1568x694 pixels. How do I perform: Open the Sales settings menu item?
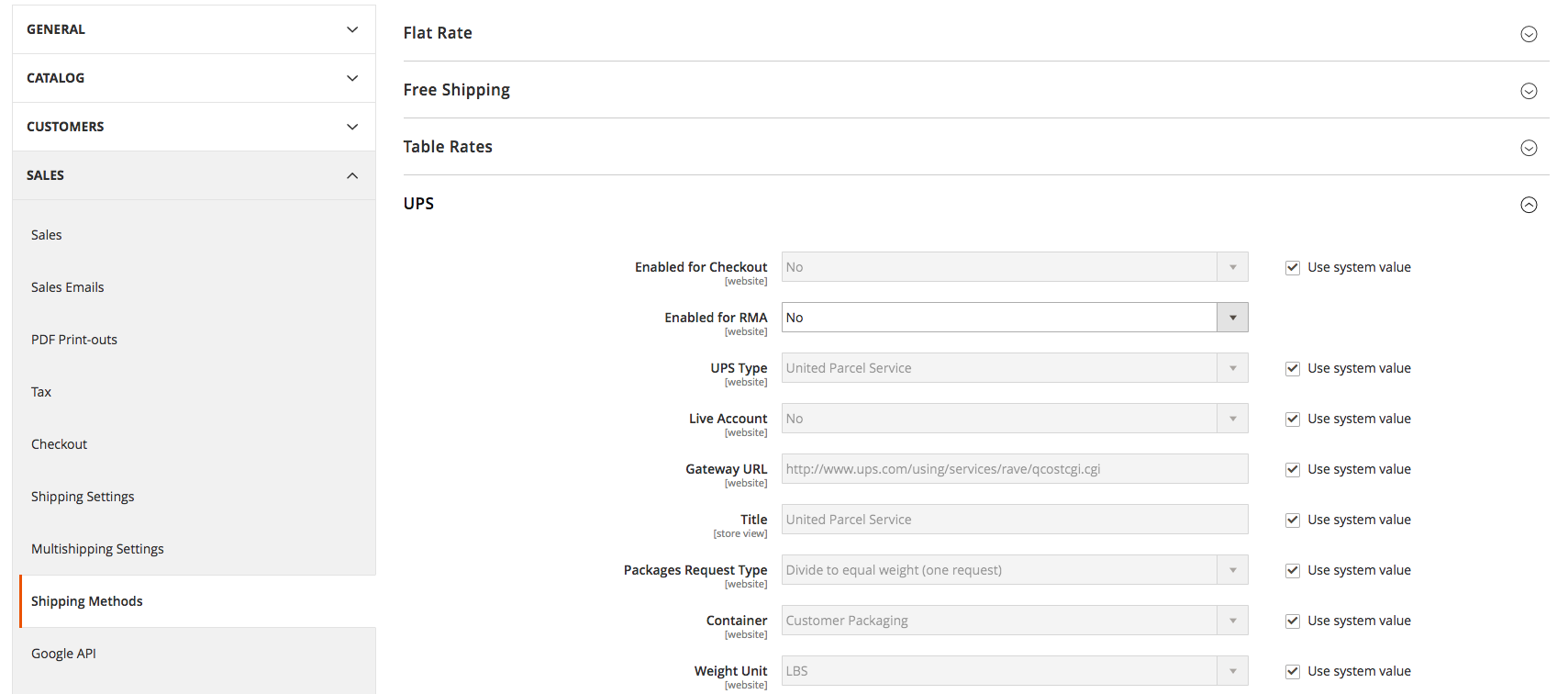click(x=47, y=235)
